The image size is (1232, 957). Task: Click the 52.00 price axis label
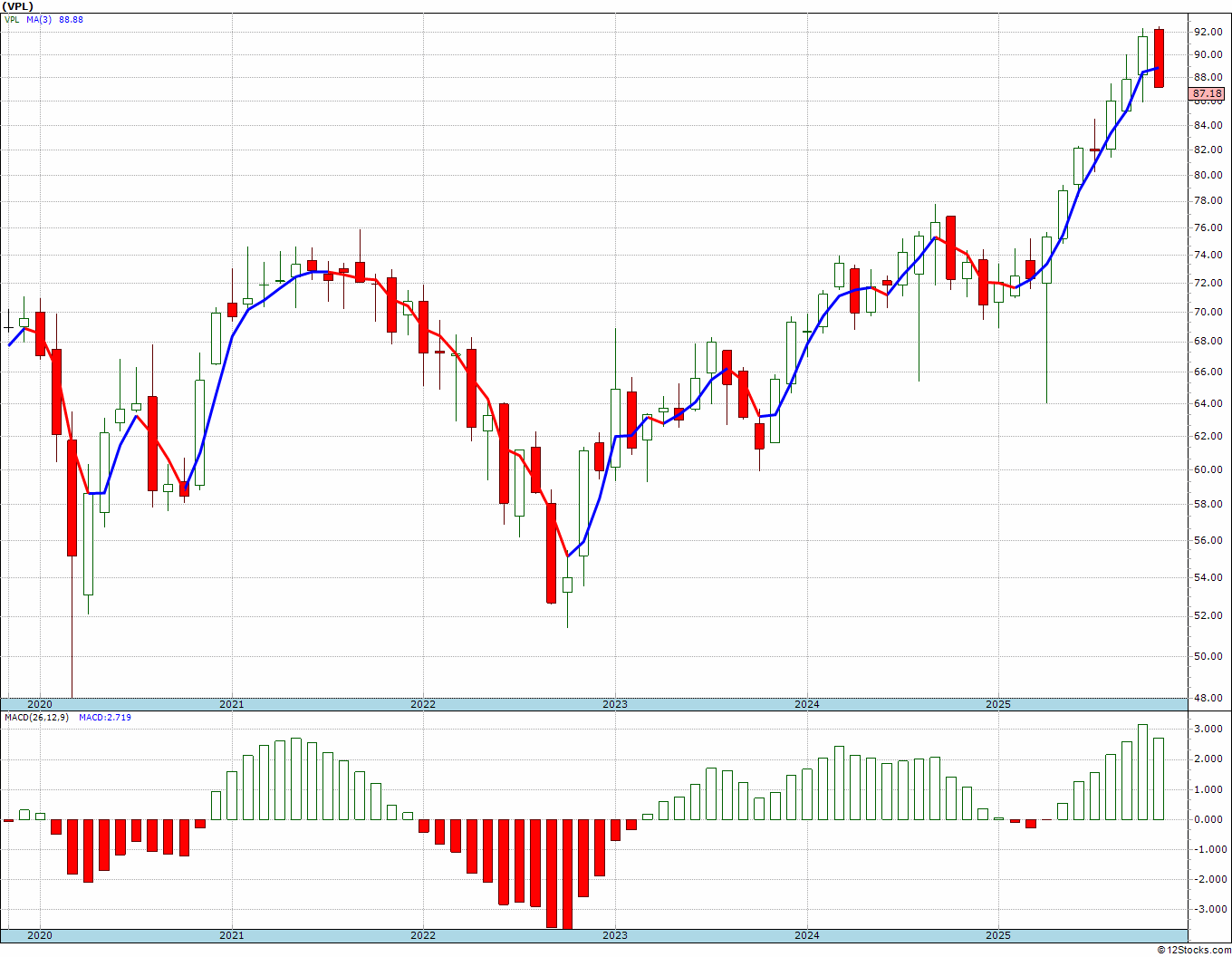pyautogui.click(x=1208, y=615)
